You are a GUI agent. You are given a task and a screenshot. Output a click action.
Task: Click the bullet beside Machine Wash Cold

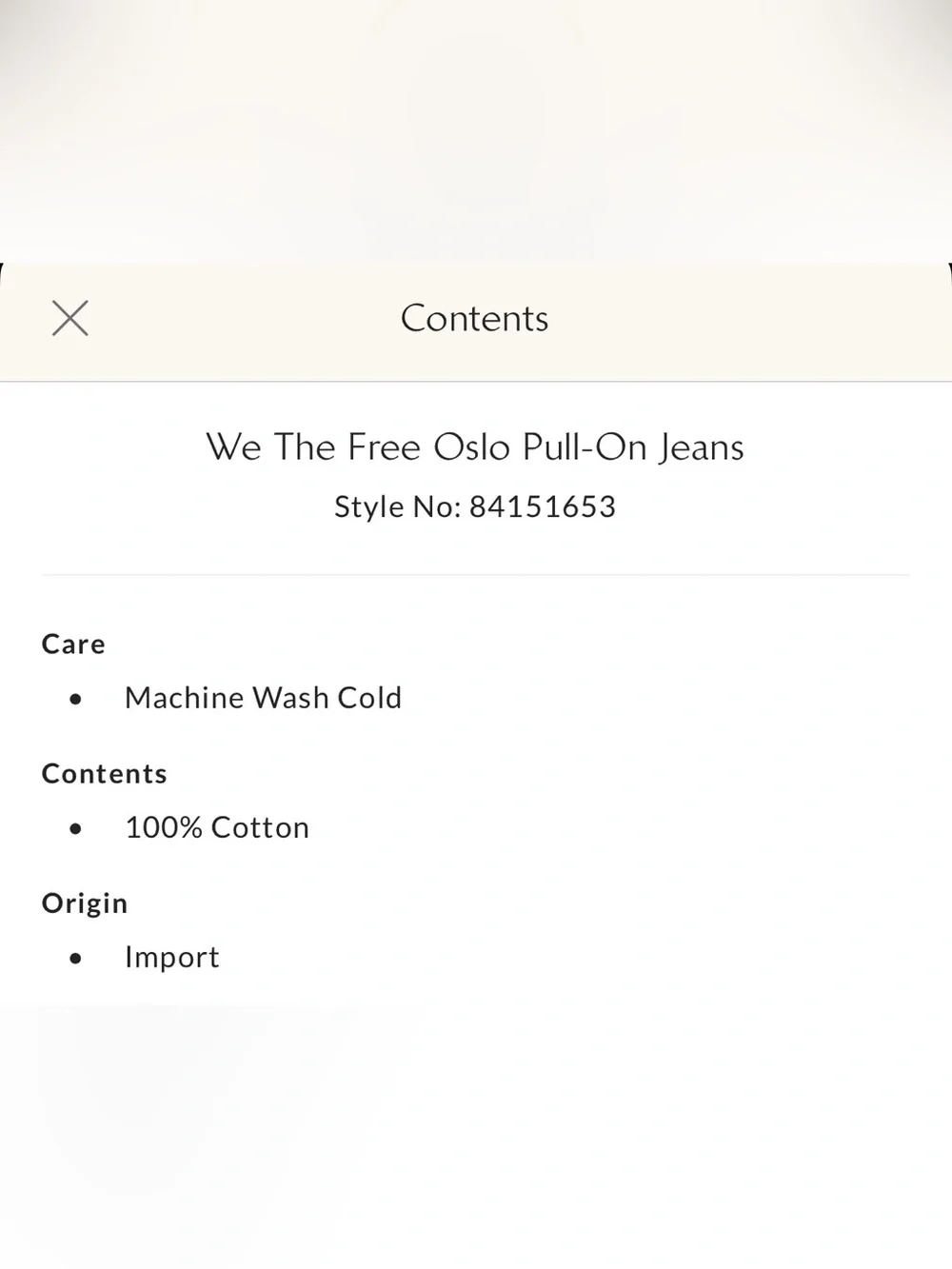76,700
